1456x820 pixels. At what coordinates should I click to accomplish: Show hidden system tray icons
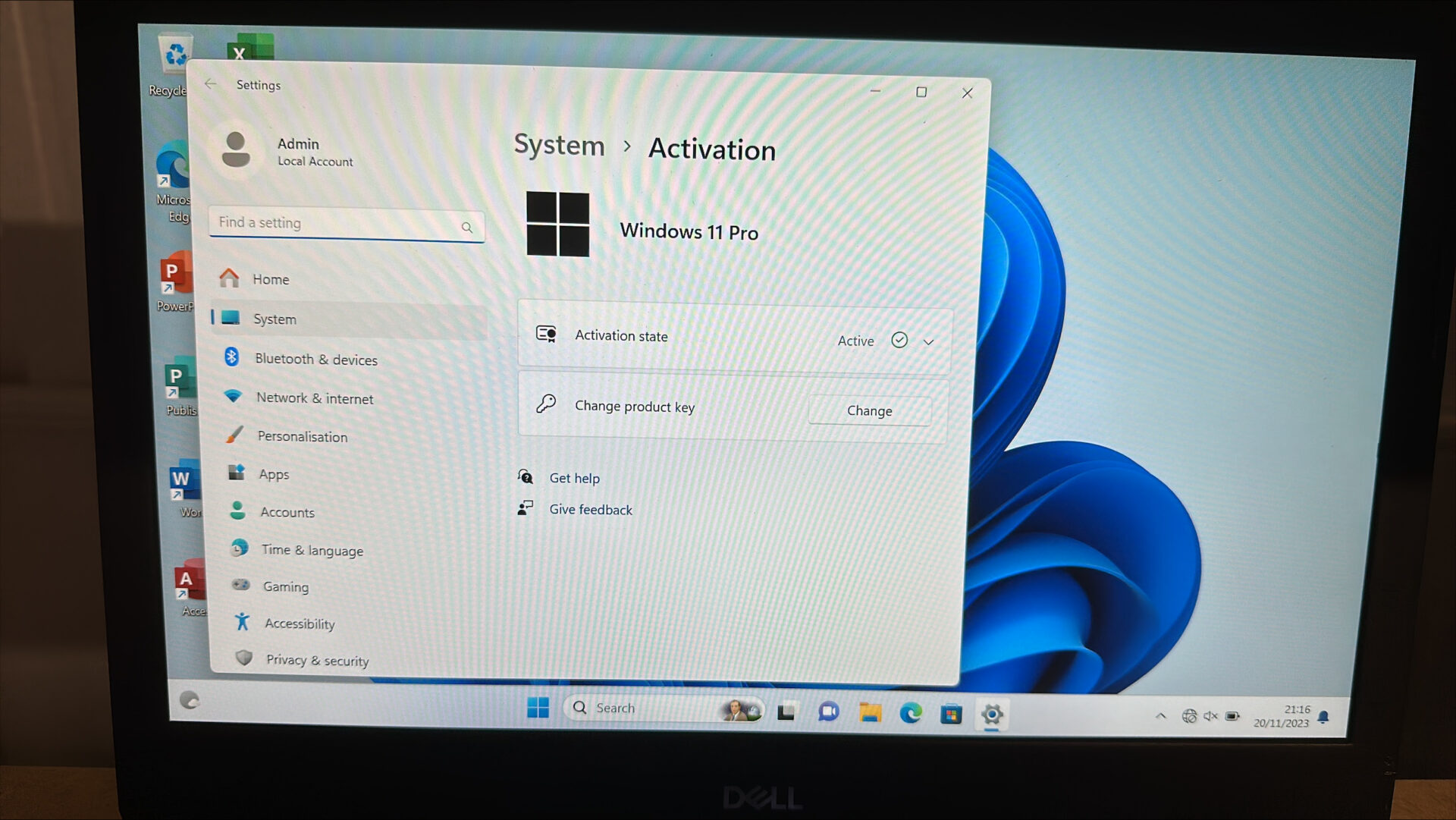[1160, 715]
